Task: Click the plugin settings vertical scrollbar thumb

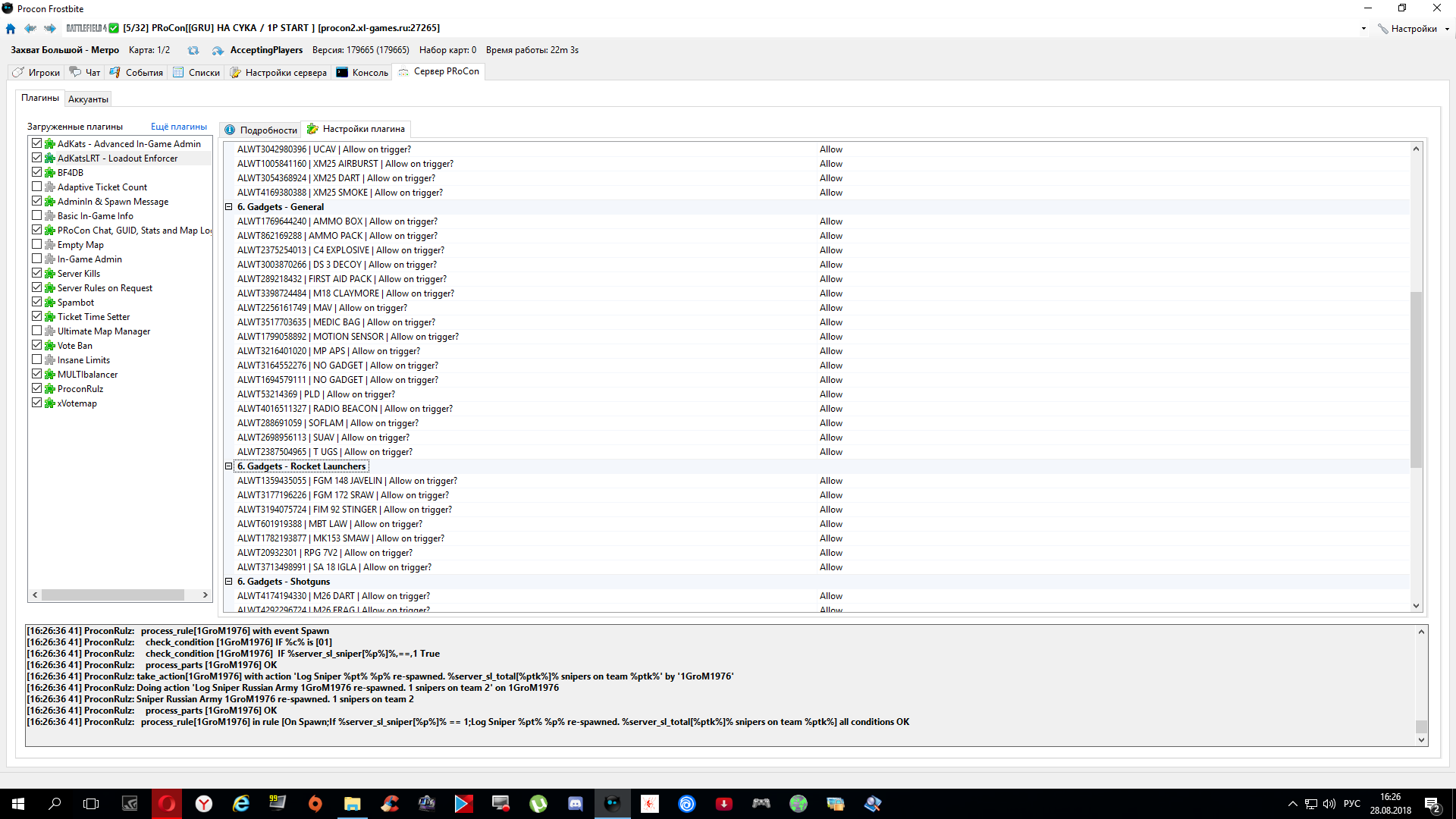Action: 1416,379
